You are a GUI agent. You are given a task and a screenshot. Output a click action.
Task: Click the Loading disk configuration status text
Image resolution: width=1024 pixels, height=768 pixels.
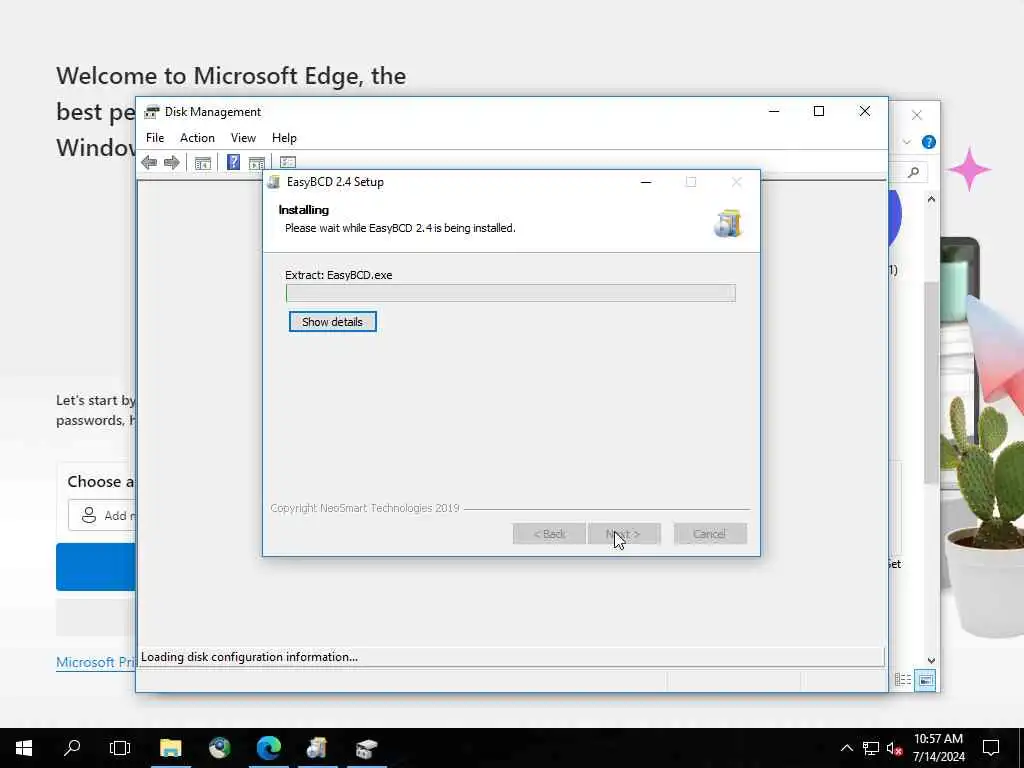pyautogui.click(x=249, y=657)
